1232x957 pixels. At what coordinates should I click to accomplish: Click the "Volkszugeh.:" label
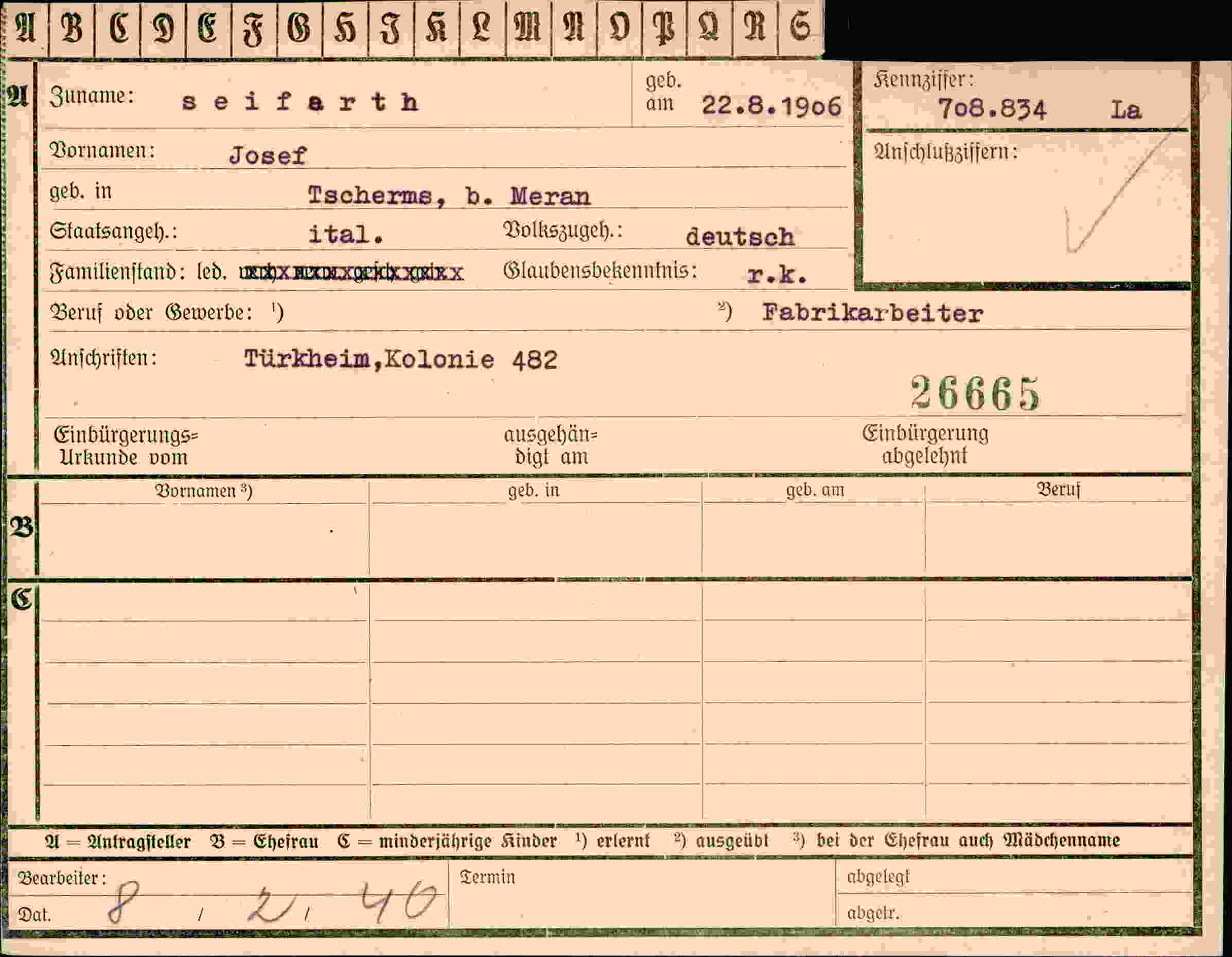562,230
